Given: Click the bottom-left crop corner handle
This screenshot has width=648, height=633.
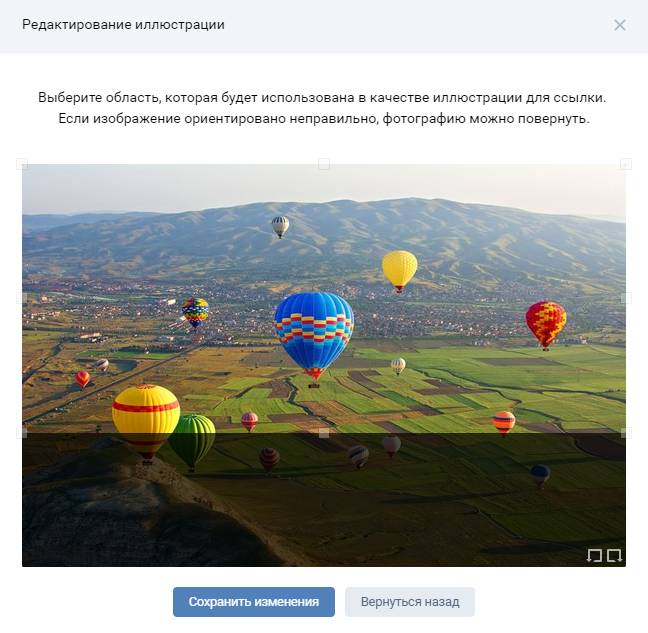Looking at the screenshot, I should 22,433.
